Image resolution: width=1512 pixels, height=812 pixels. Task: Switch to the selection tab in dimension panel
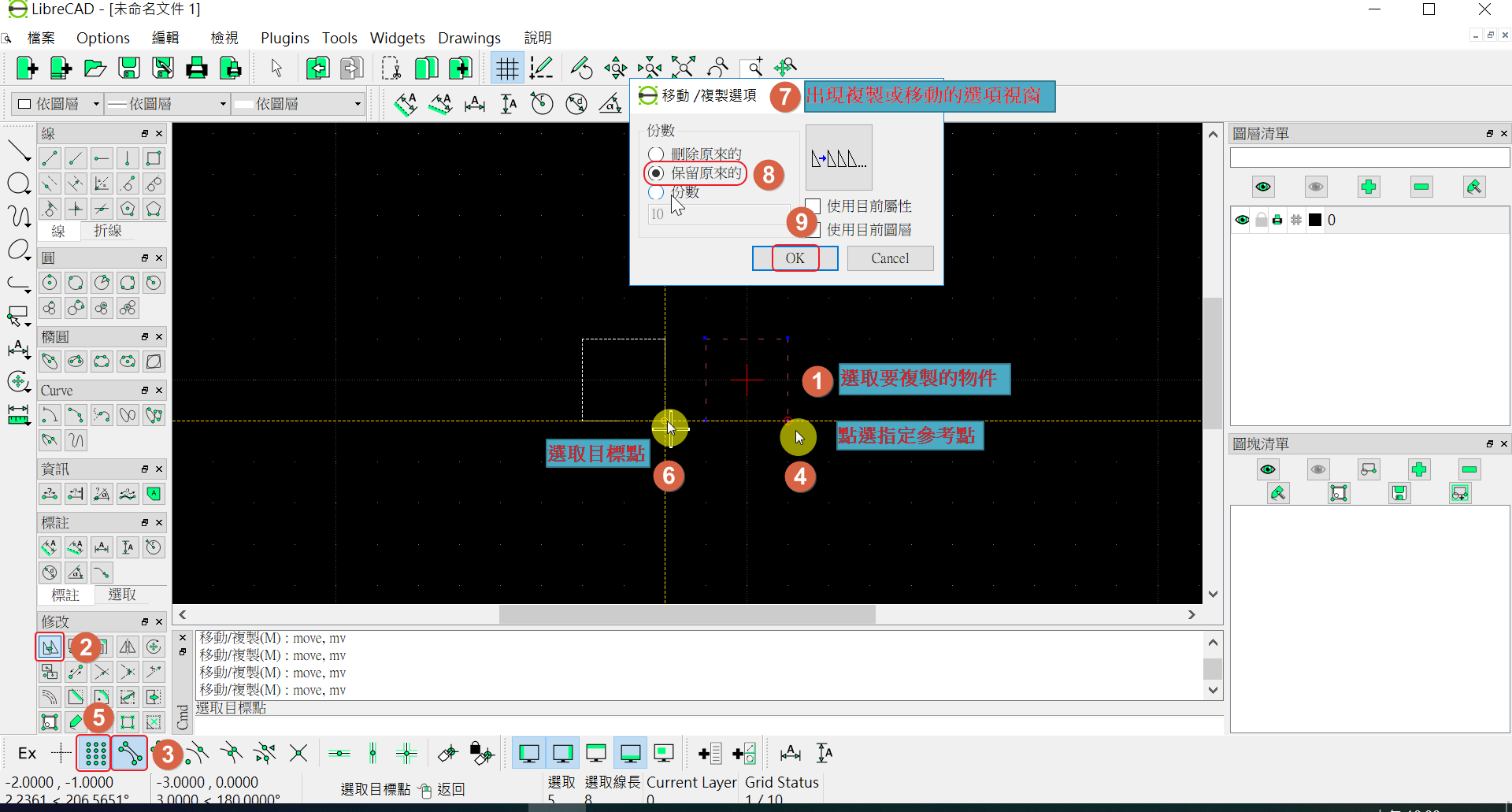click(122, 595)
